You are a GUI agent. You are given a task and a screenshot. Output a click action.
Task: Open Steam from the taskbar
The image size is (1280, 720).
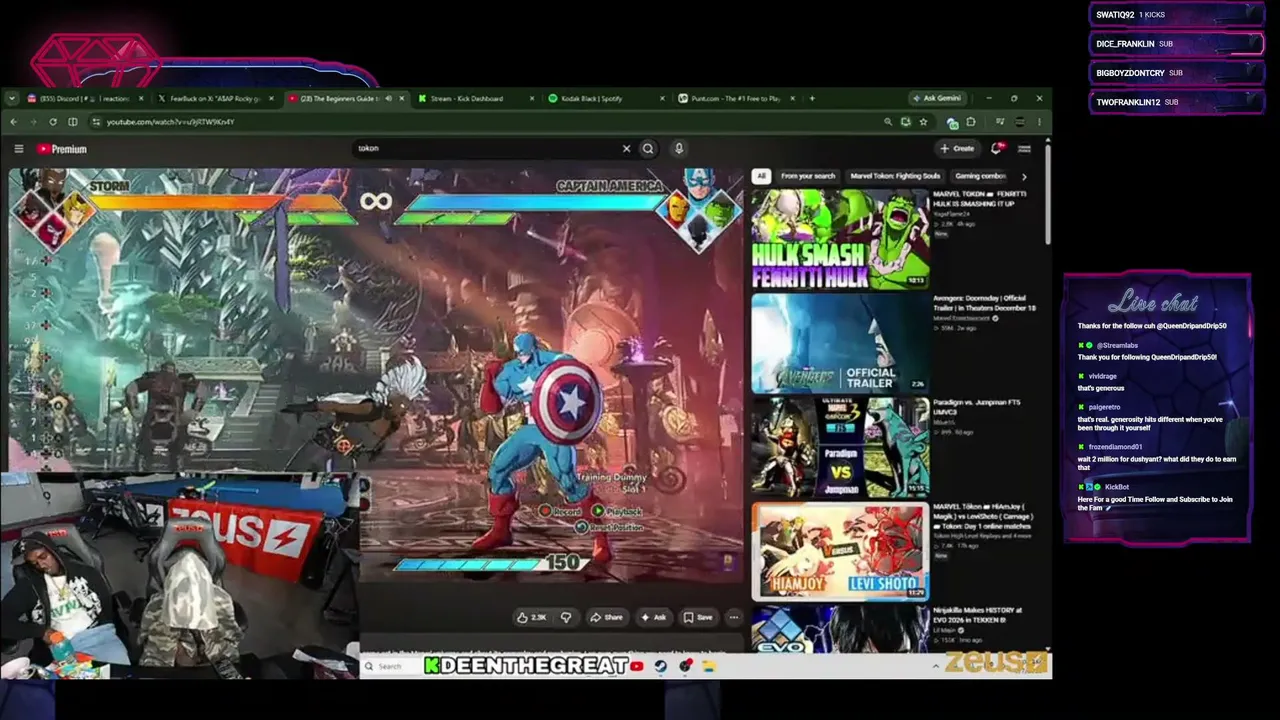pyautogui.click(x=661, y=666)
